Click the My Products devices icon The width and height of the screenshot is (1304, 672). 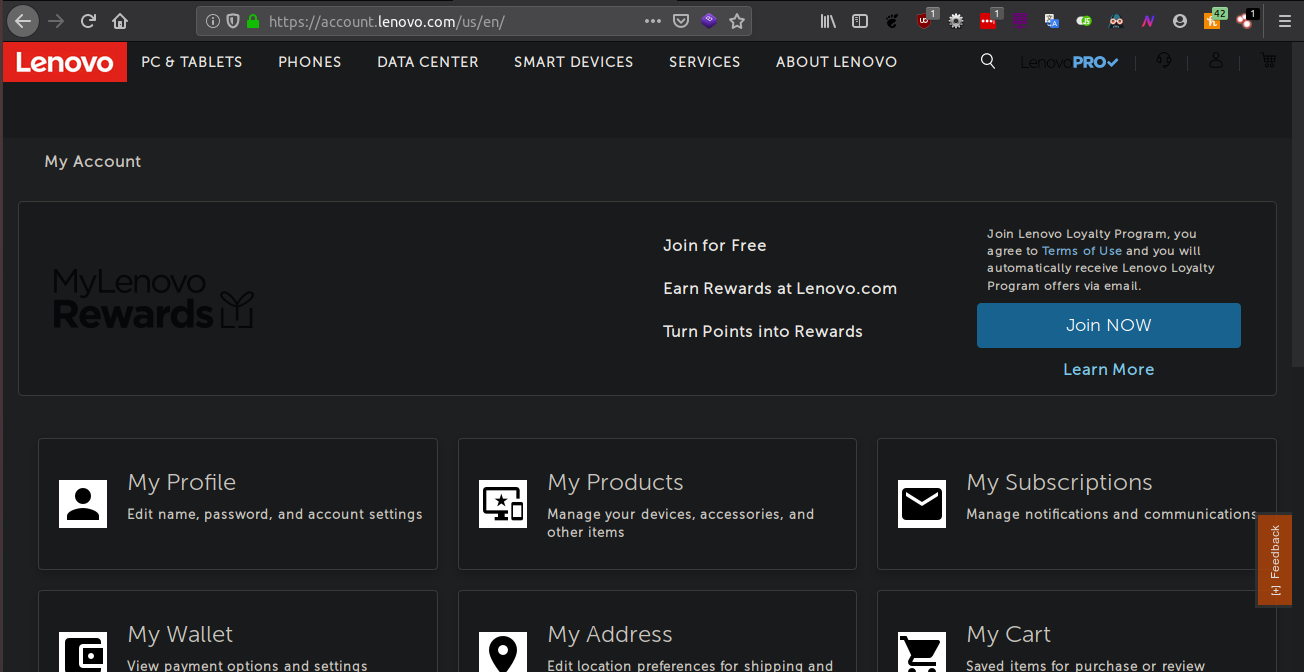point(503,504)
